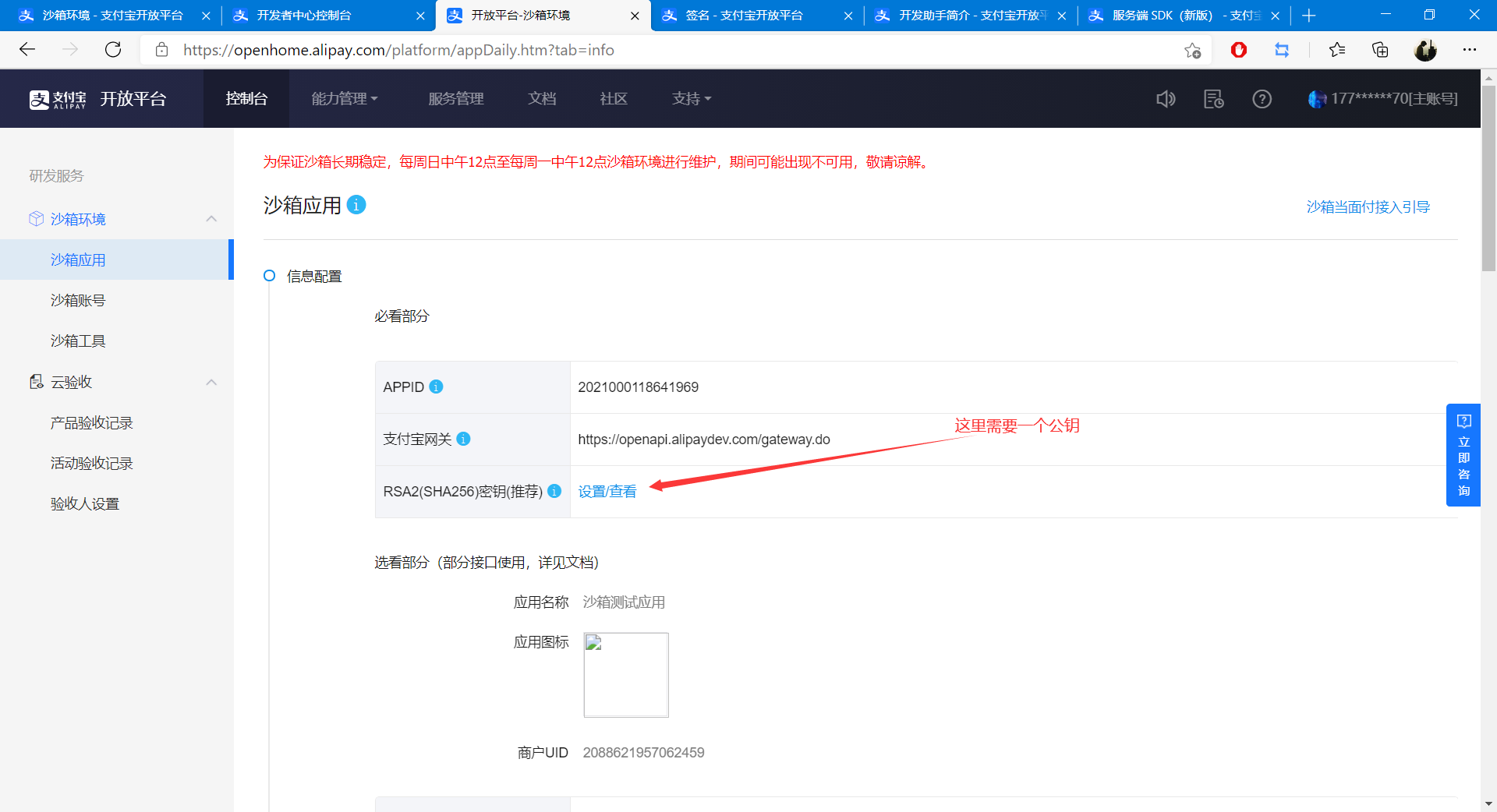The image size is (1497, 812).
Task: Click the account avatar icon
Action: coord(1317,99)
